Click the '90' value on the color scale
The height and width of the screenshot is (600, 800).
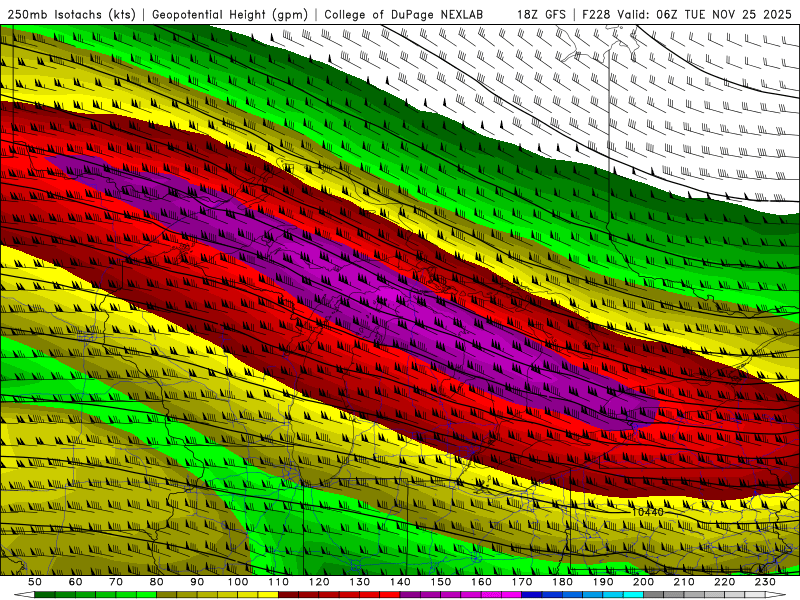[x=197, y=582]
